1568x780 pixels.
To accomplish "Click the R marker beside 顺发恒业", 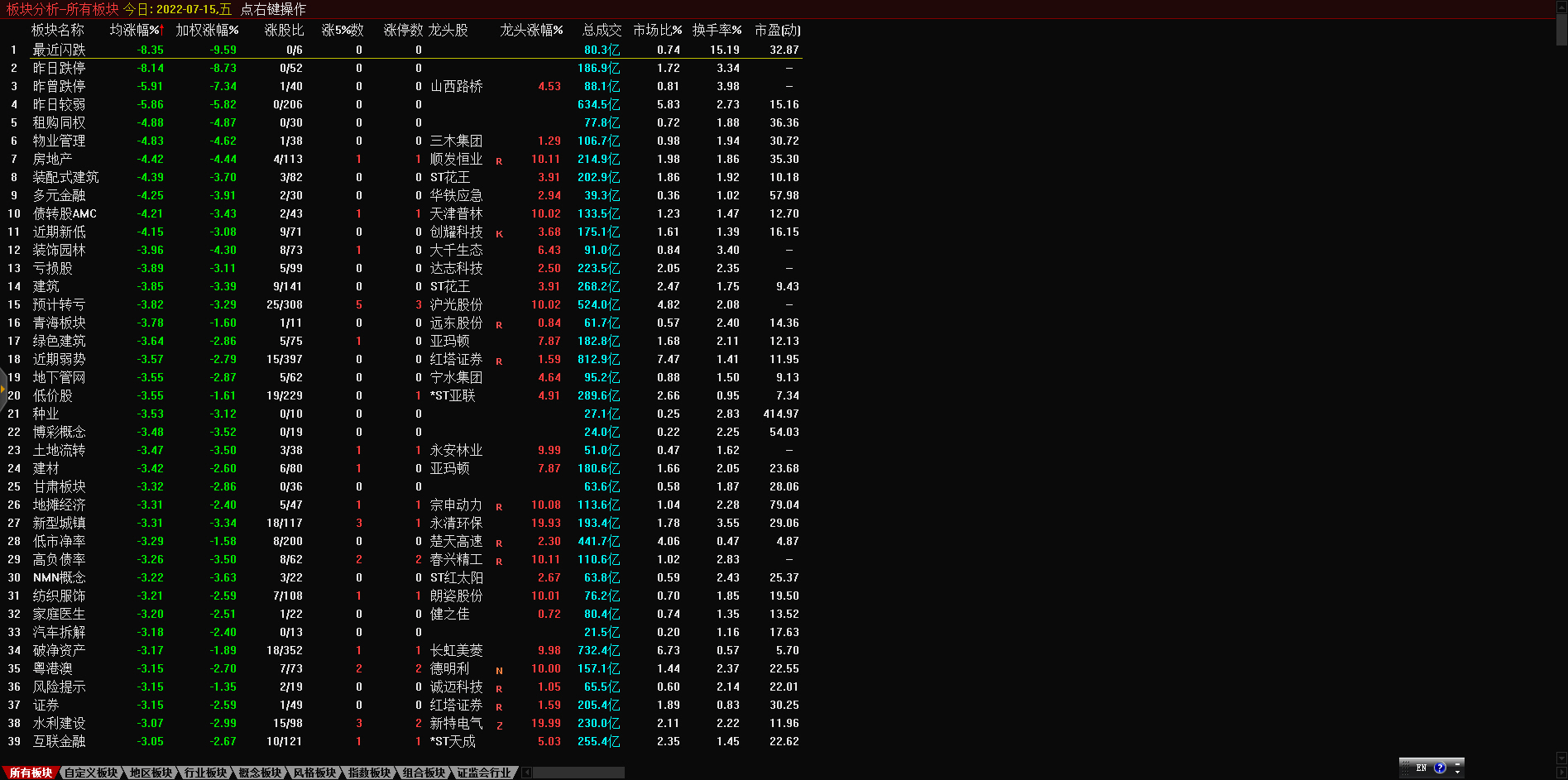I will point(499,161).
